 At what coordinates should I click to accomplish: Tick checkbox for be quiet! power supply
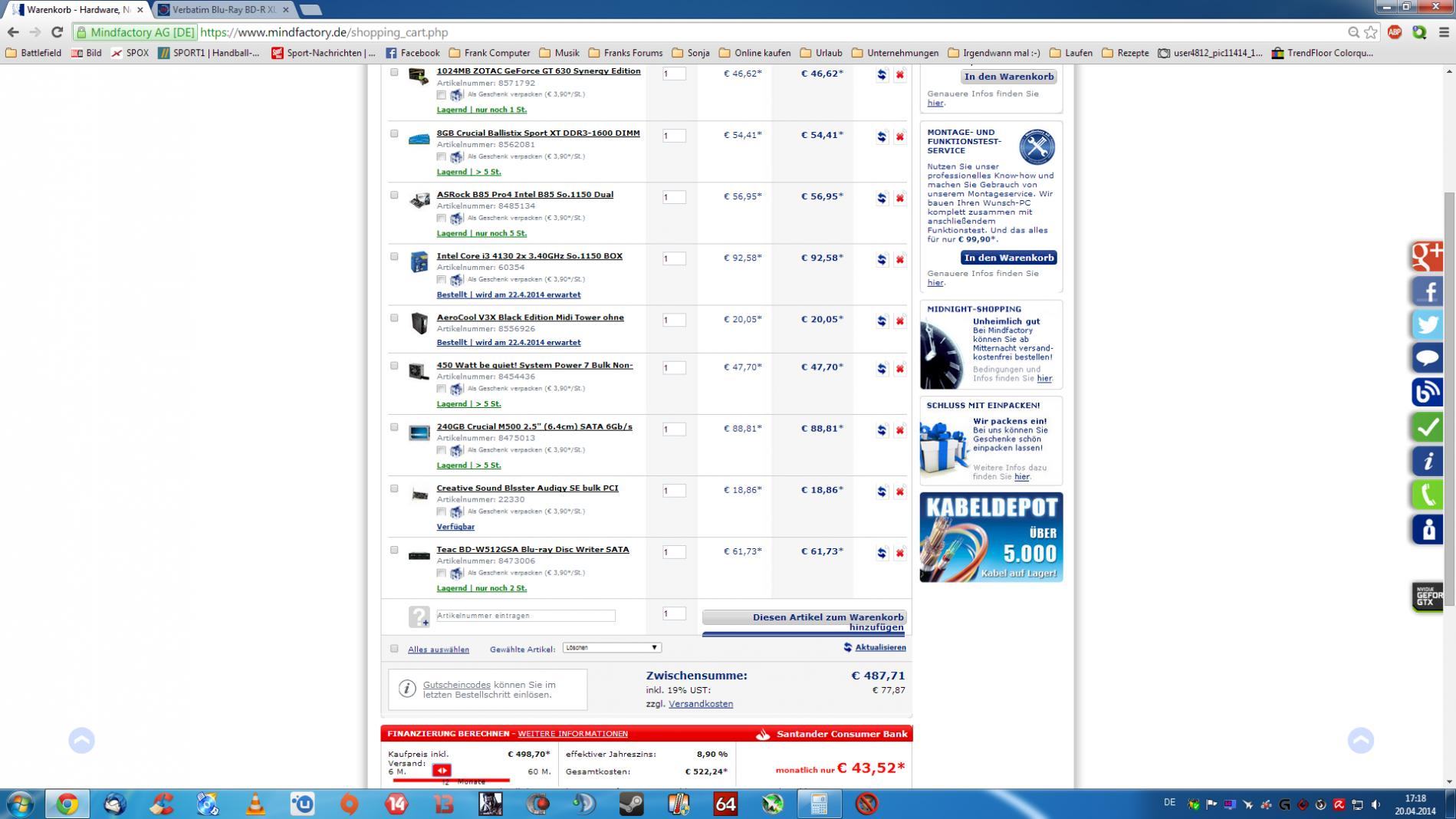[394, 366]
